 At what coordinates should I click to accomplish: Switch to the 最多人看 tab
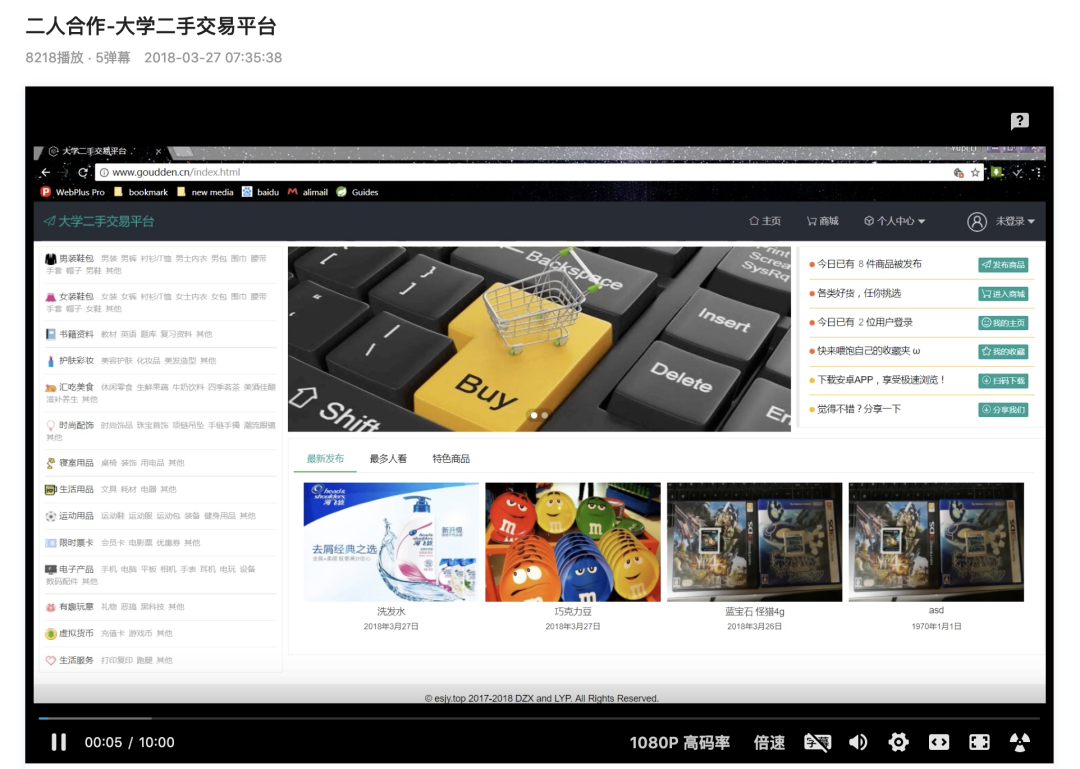[x=388, y=459]
